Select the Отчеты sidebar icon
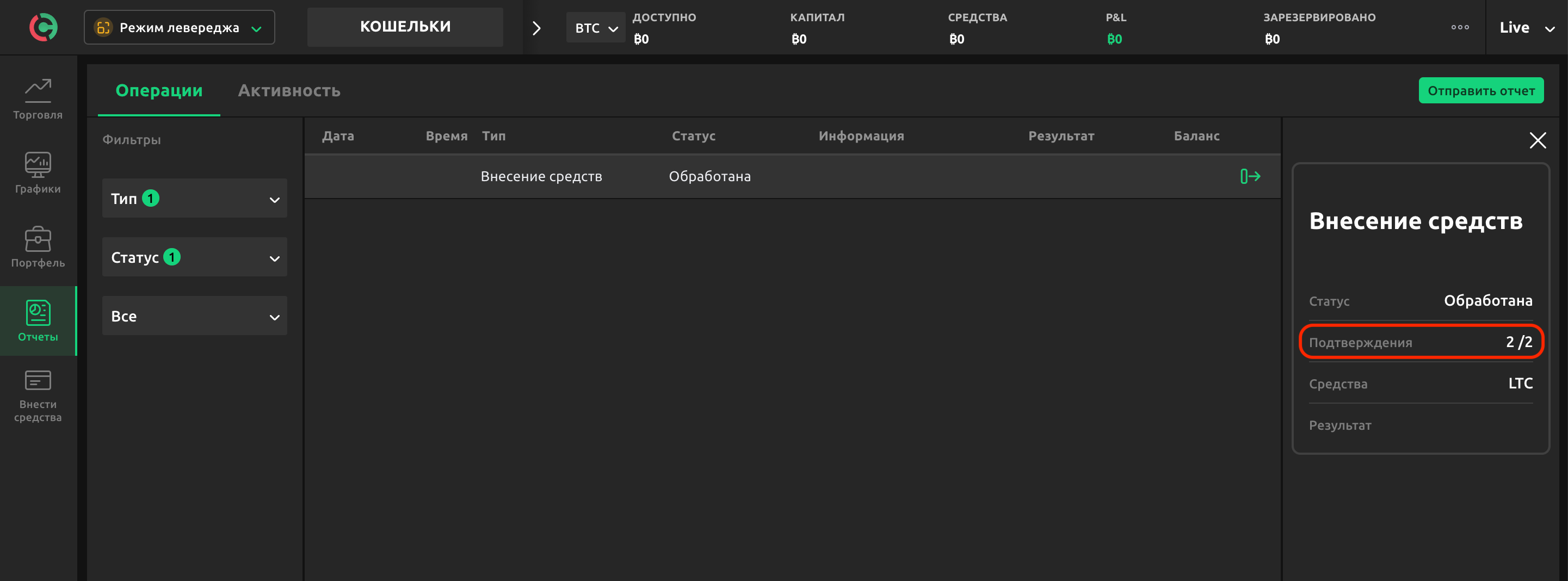Image resolution: width=1568 pixels, height=581 pixels. (x=38, y=320)
